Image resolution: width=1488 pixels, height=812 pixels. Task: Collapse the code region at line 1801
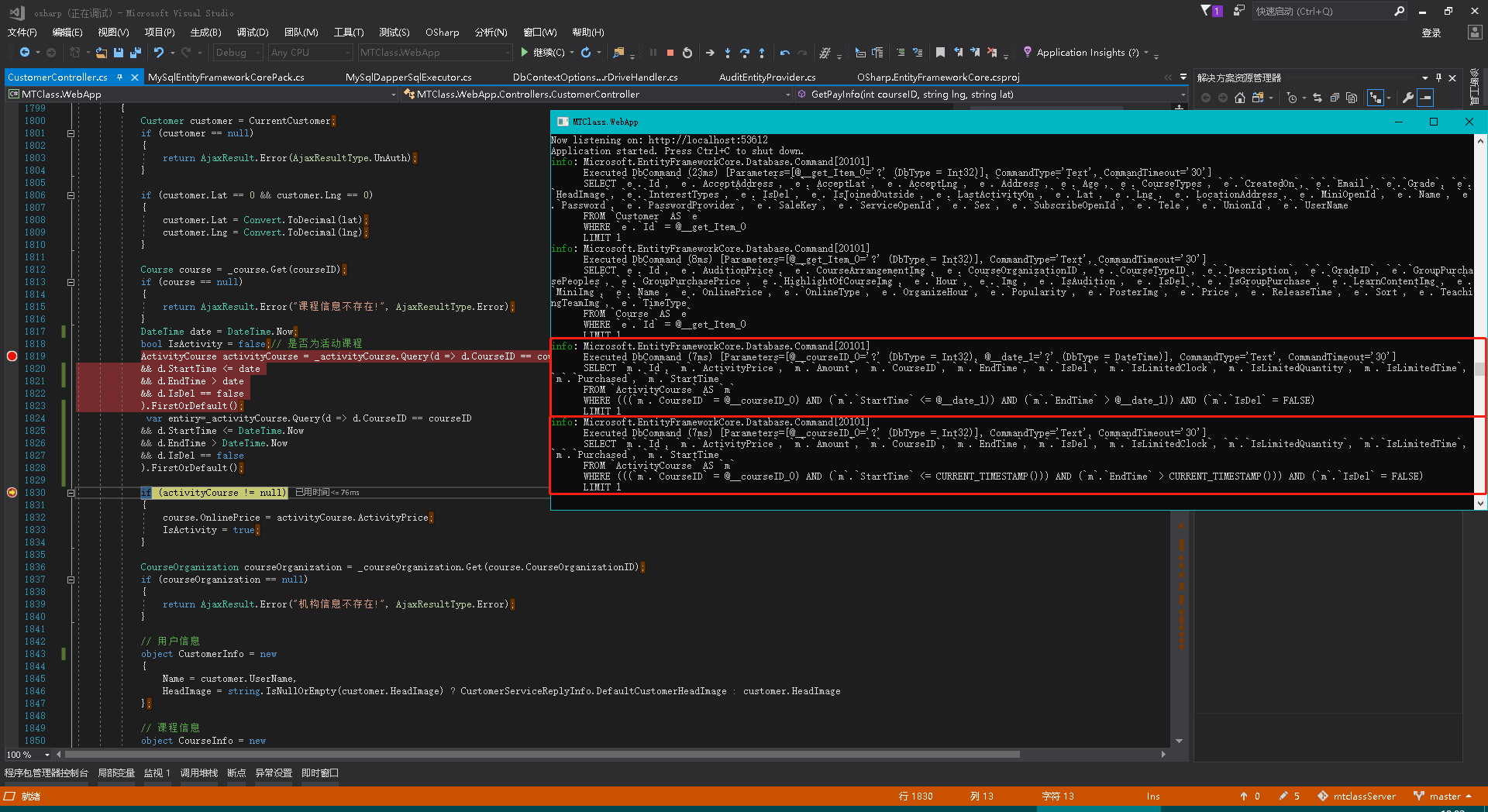click(x=71, y=132)
